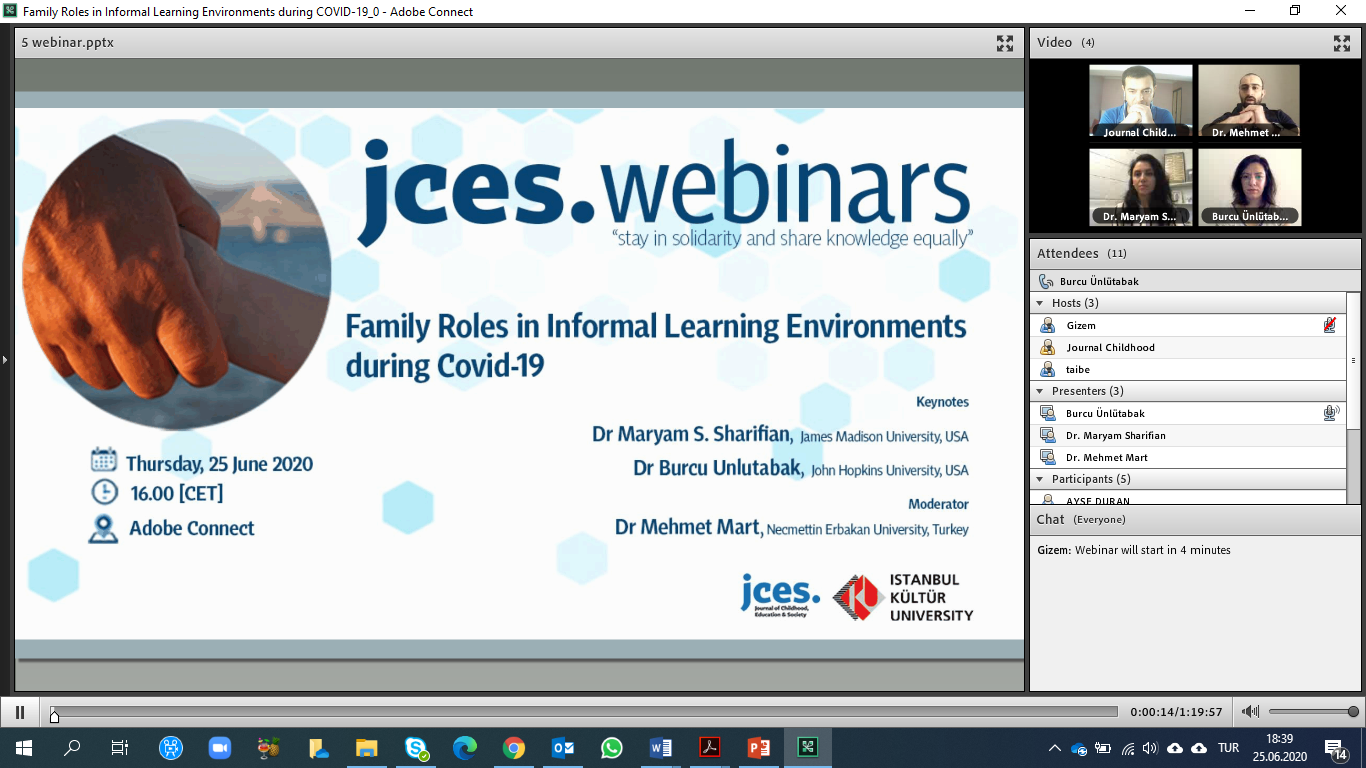This screenshot has height=768, width=1366.
Task: Open Google Chrome from the taskbar
Action: coord(514,748)
